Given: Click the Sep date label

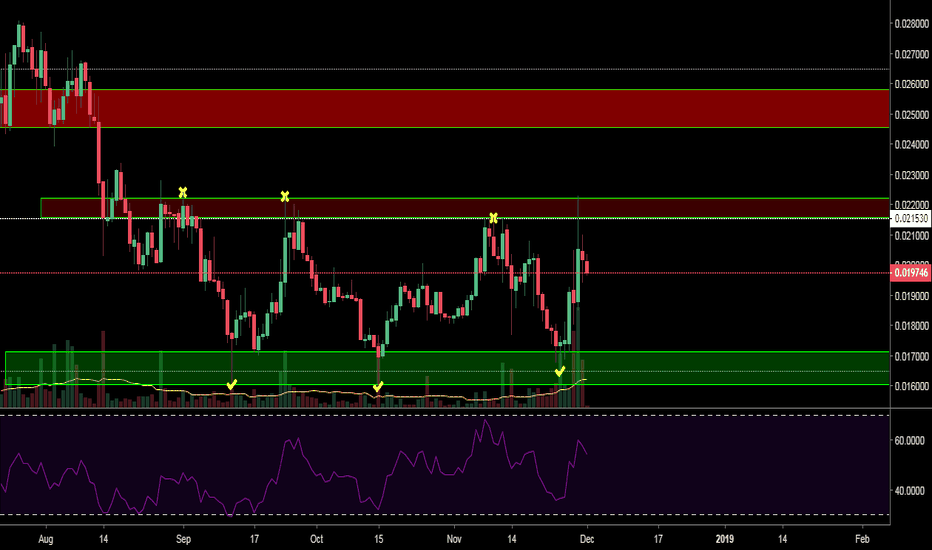Looking at the screenshot, I should click(x=183, y=539).
